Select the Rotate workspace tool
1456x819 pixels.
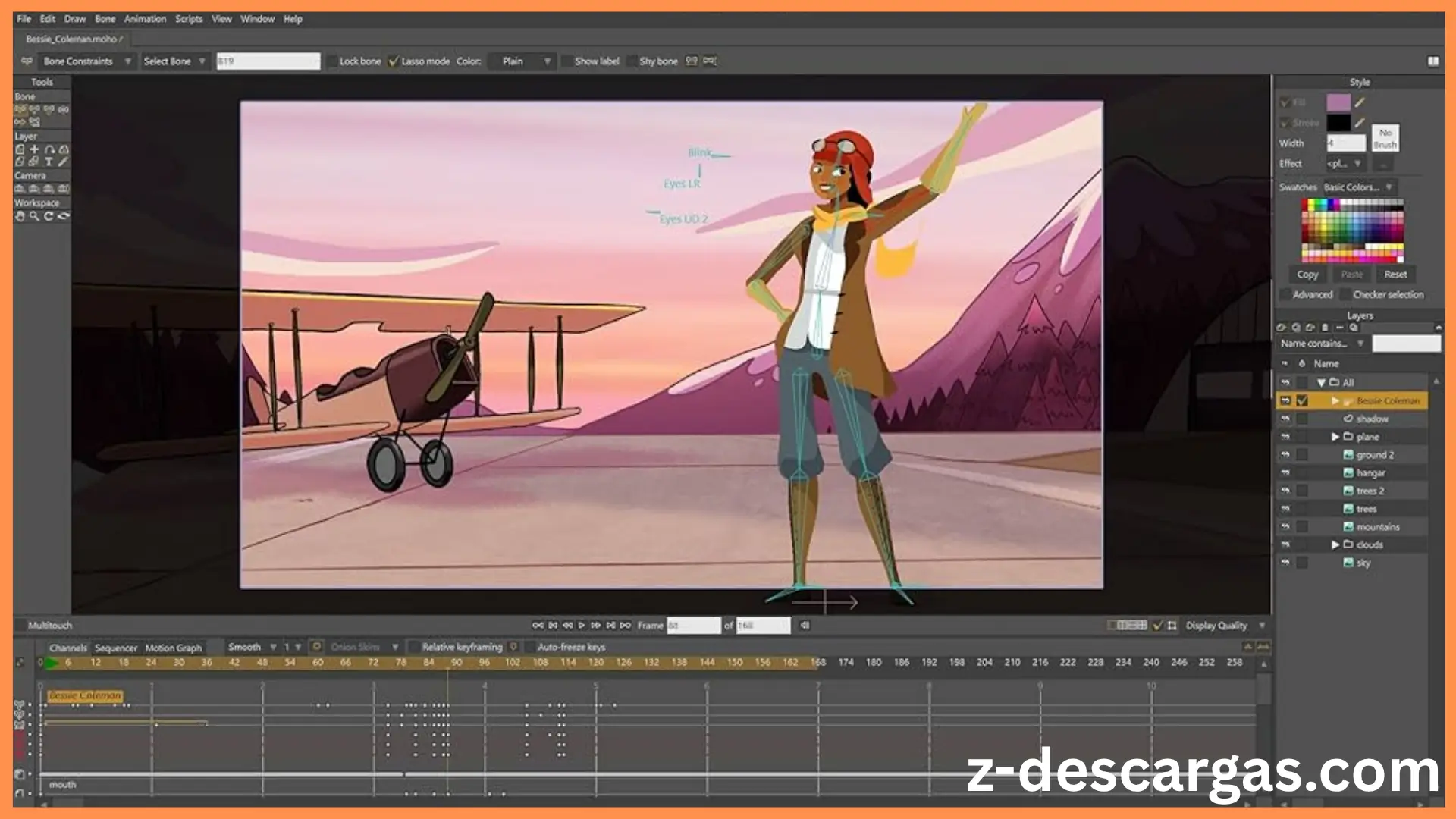pos(49,216)
